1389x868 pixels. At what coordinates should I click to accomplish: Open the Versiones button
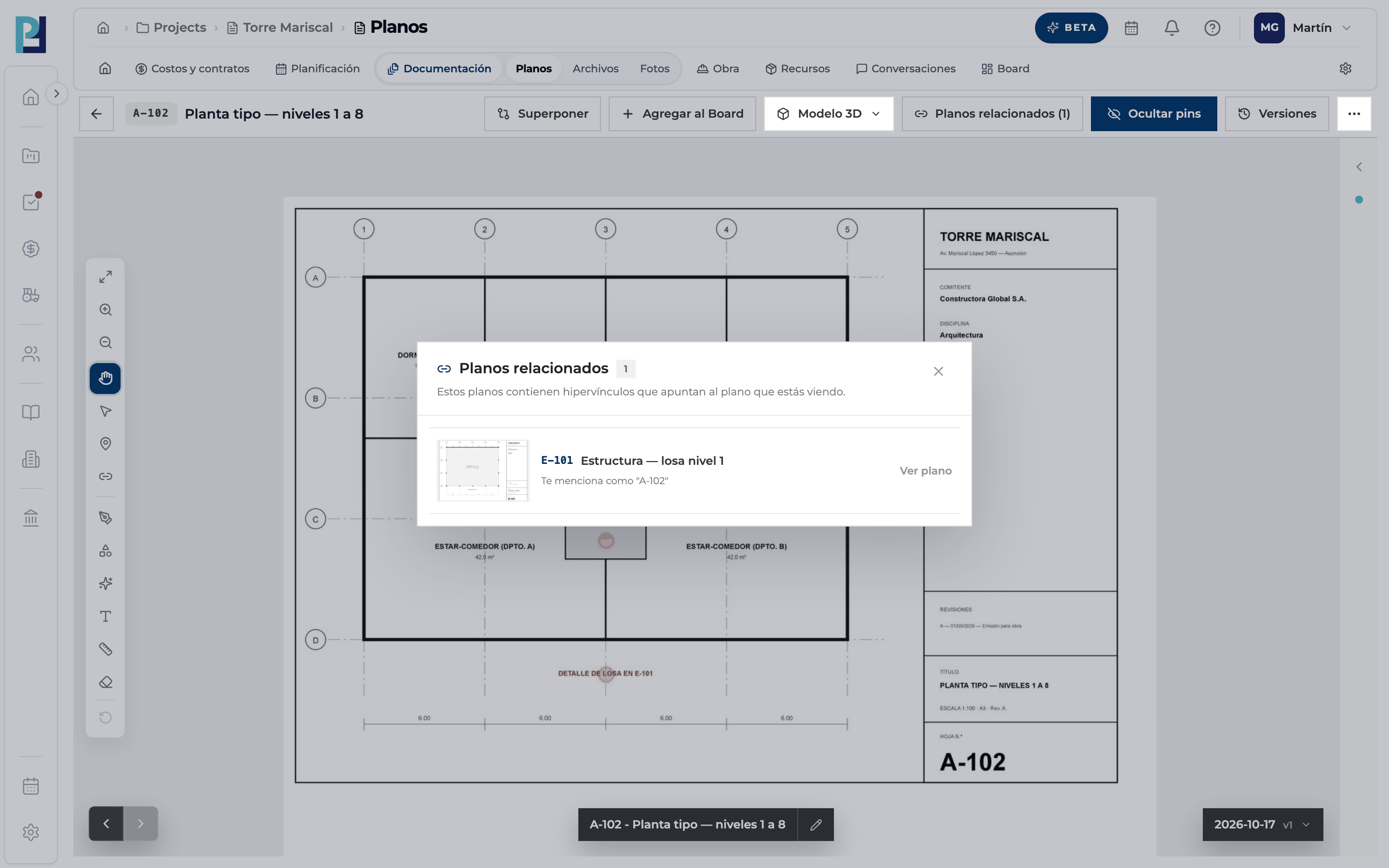[x=1277, y=114]
